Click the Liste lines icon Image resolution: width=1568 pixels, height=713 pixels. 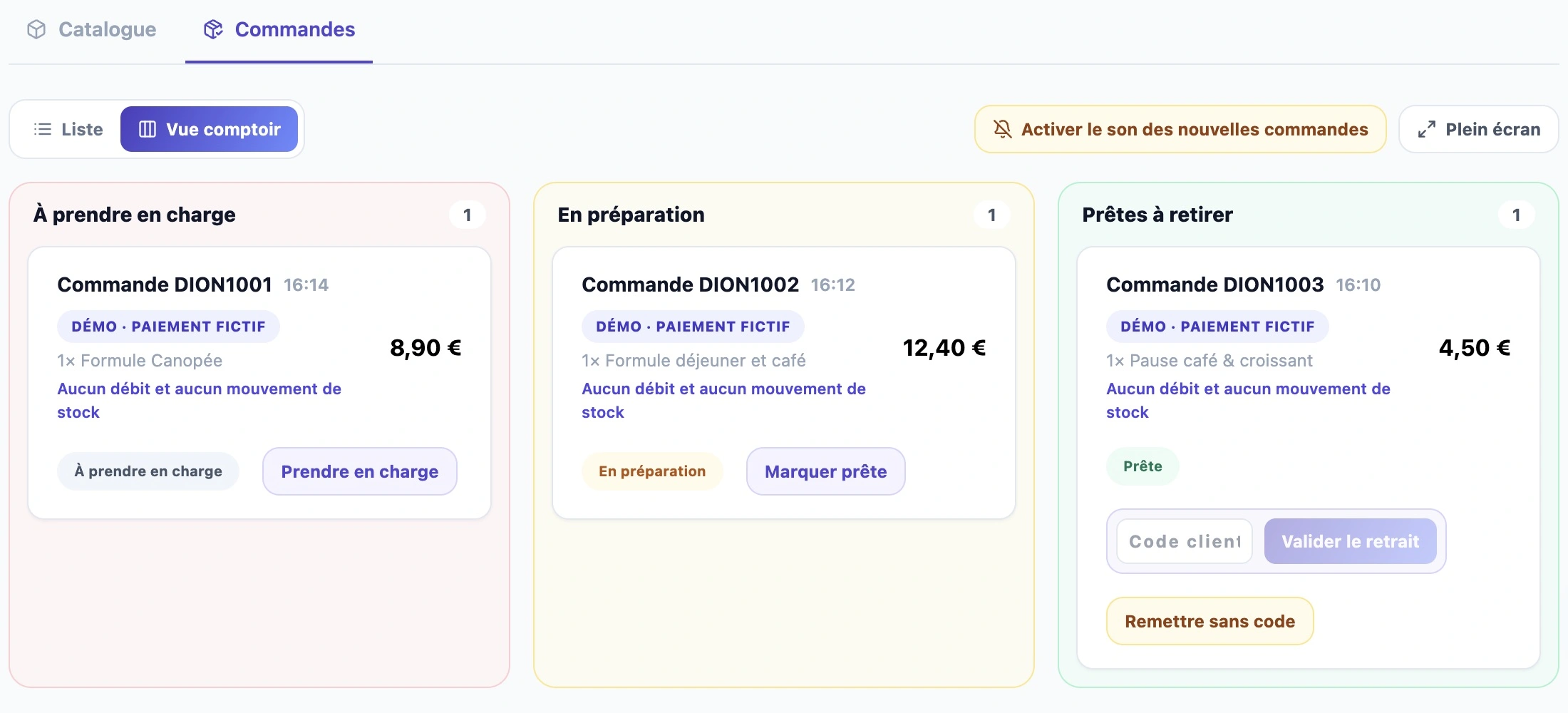43,129
